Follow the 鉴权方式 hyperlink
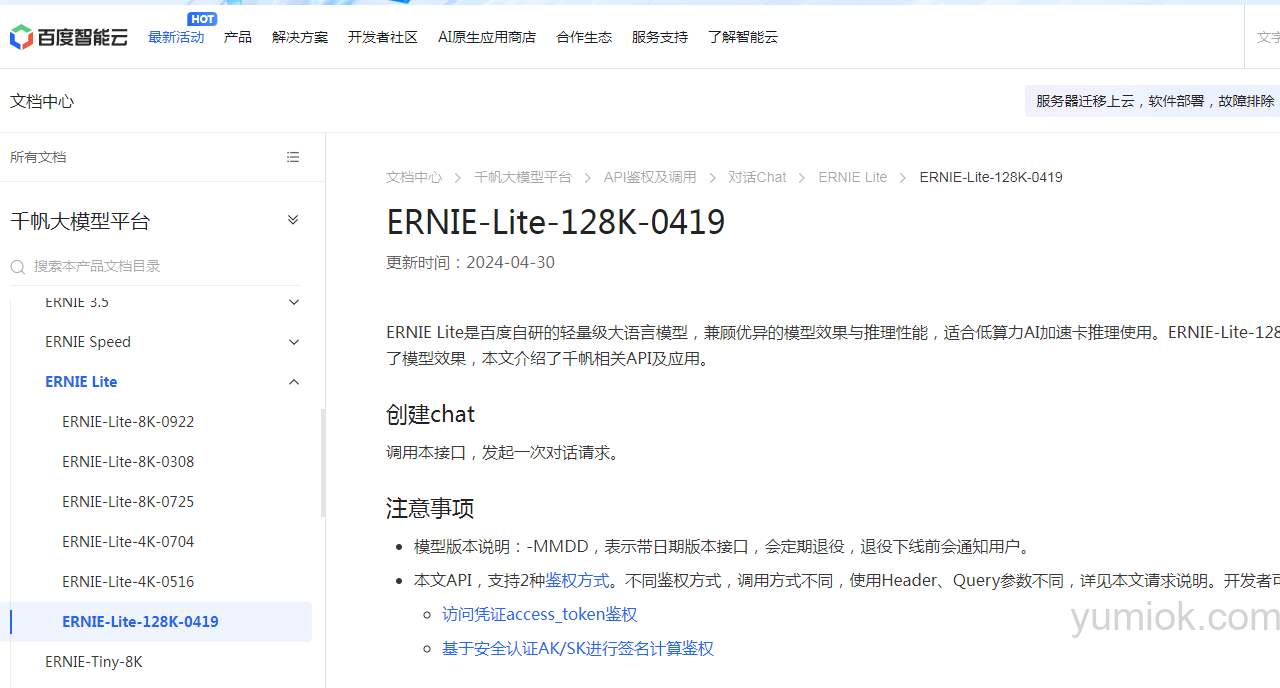Screen dimensions: 1280x688 (577, 580)
